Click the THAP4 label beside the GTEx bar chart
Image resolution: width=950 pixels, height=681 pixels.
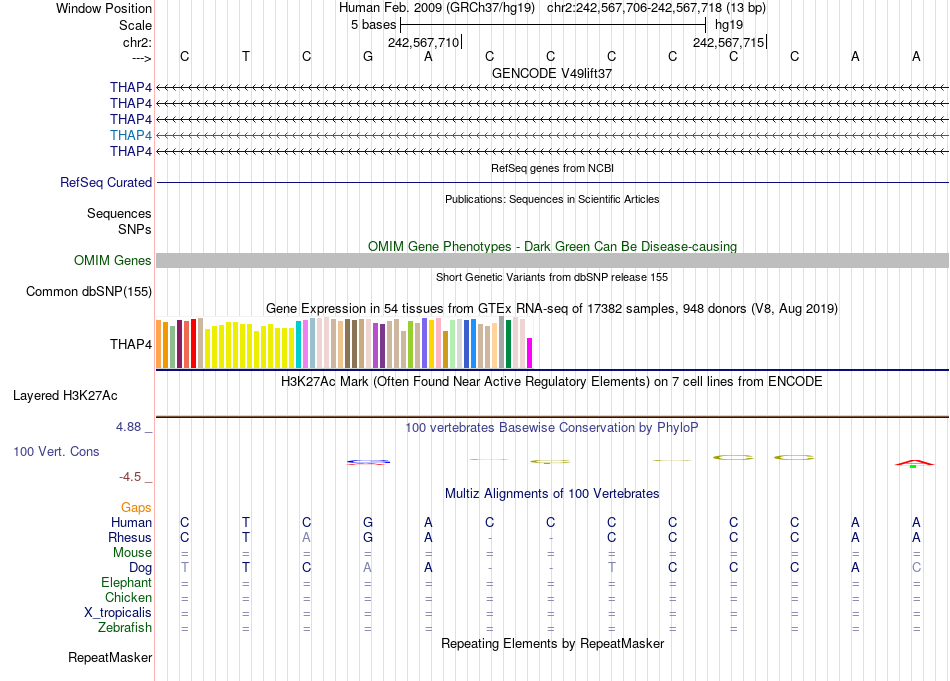131,344
